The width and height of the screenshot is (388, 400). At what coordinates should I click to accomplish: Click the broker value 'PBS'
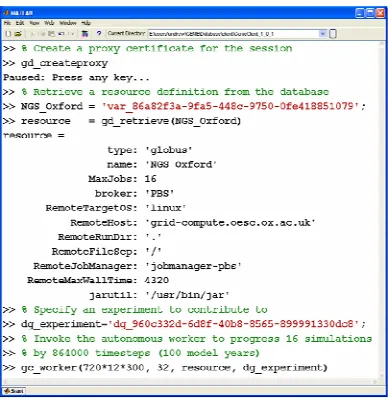[x=159, y=193]
